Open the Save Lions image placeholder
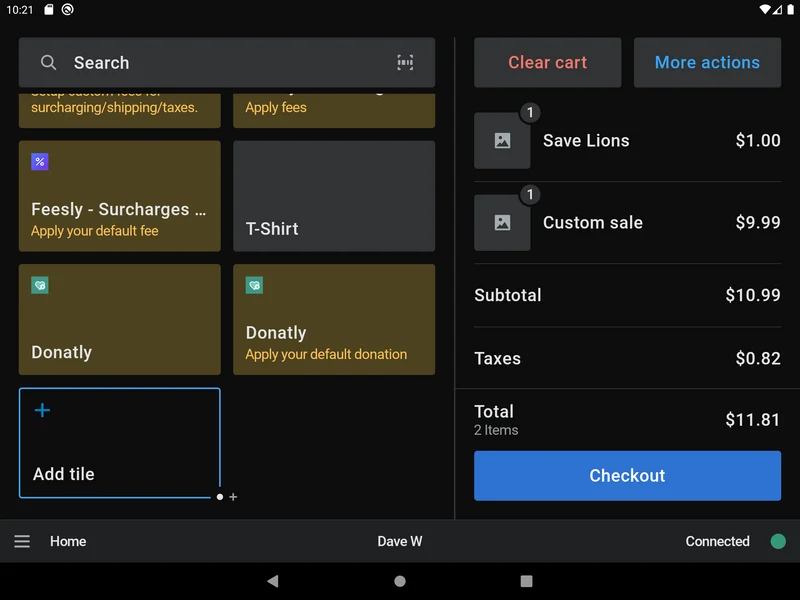 point(502,141)
